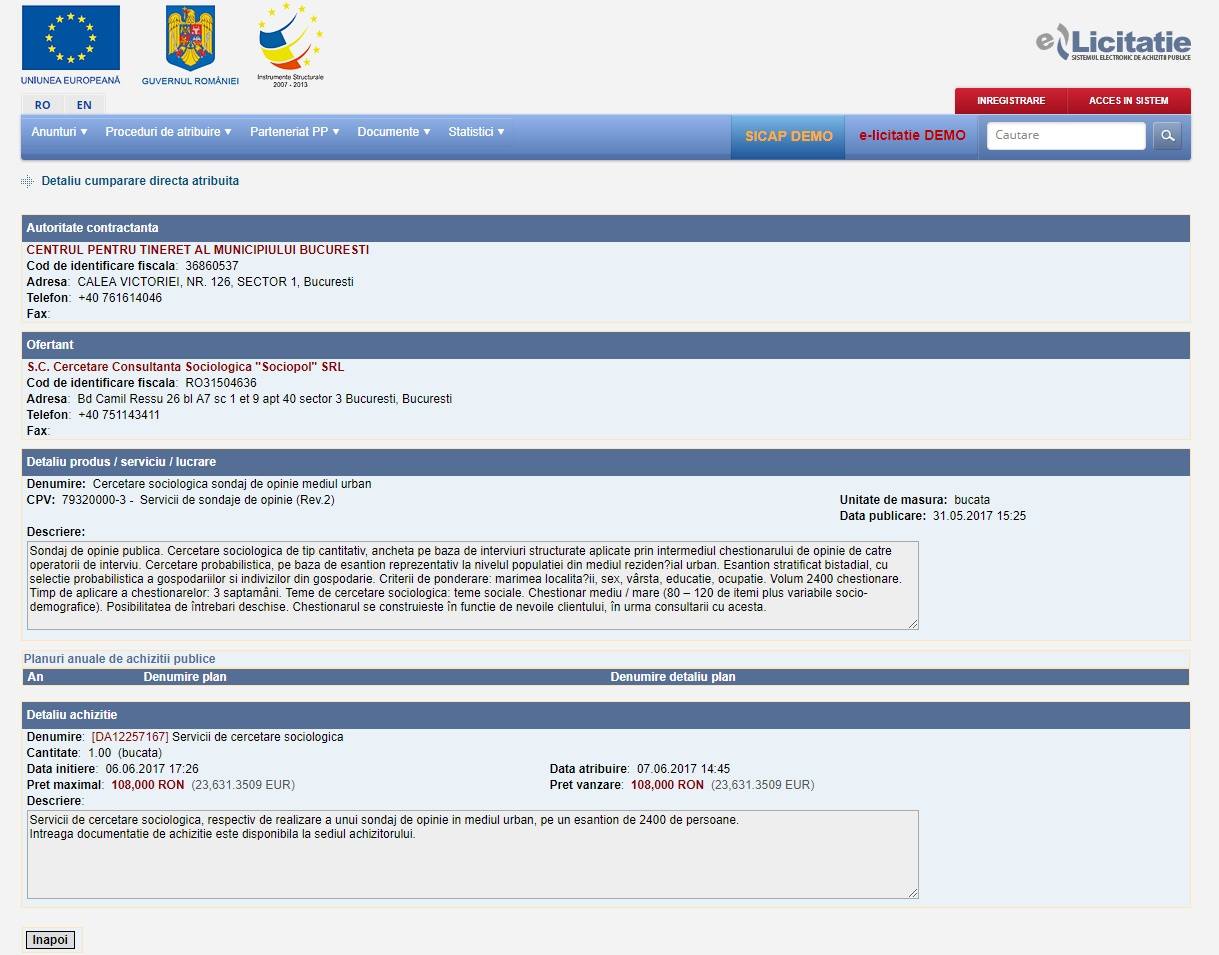
Task: Open the Parteneriat PP dropdown
Action: coord(294,132)
